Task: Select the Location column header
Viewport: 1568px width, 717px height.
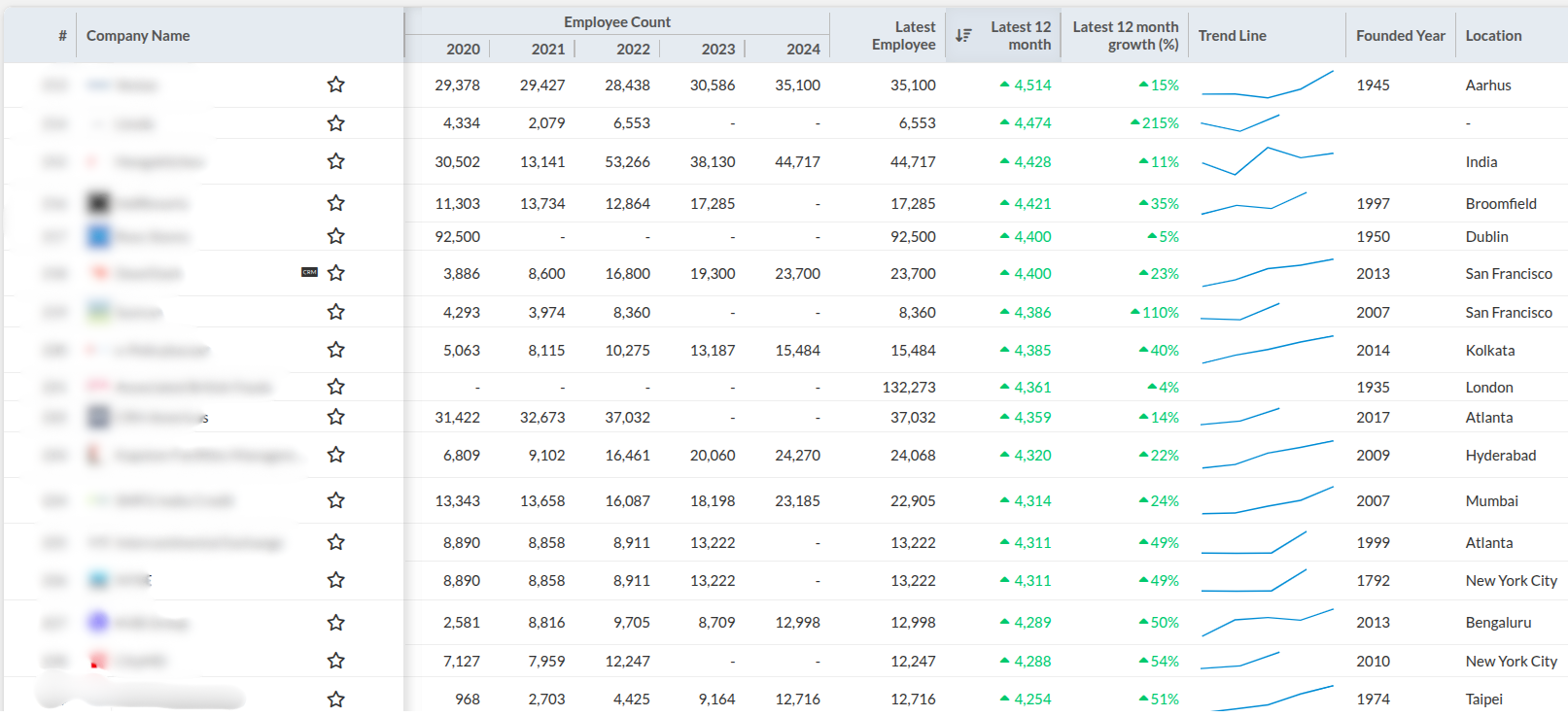Action: coord(1493,36)
